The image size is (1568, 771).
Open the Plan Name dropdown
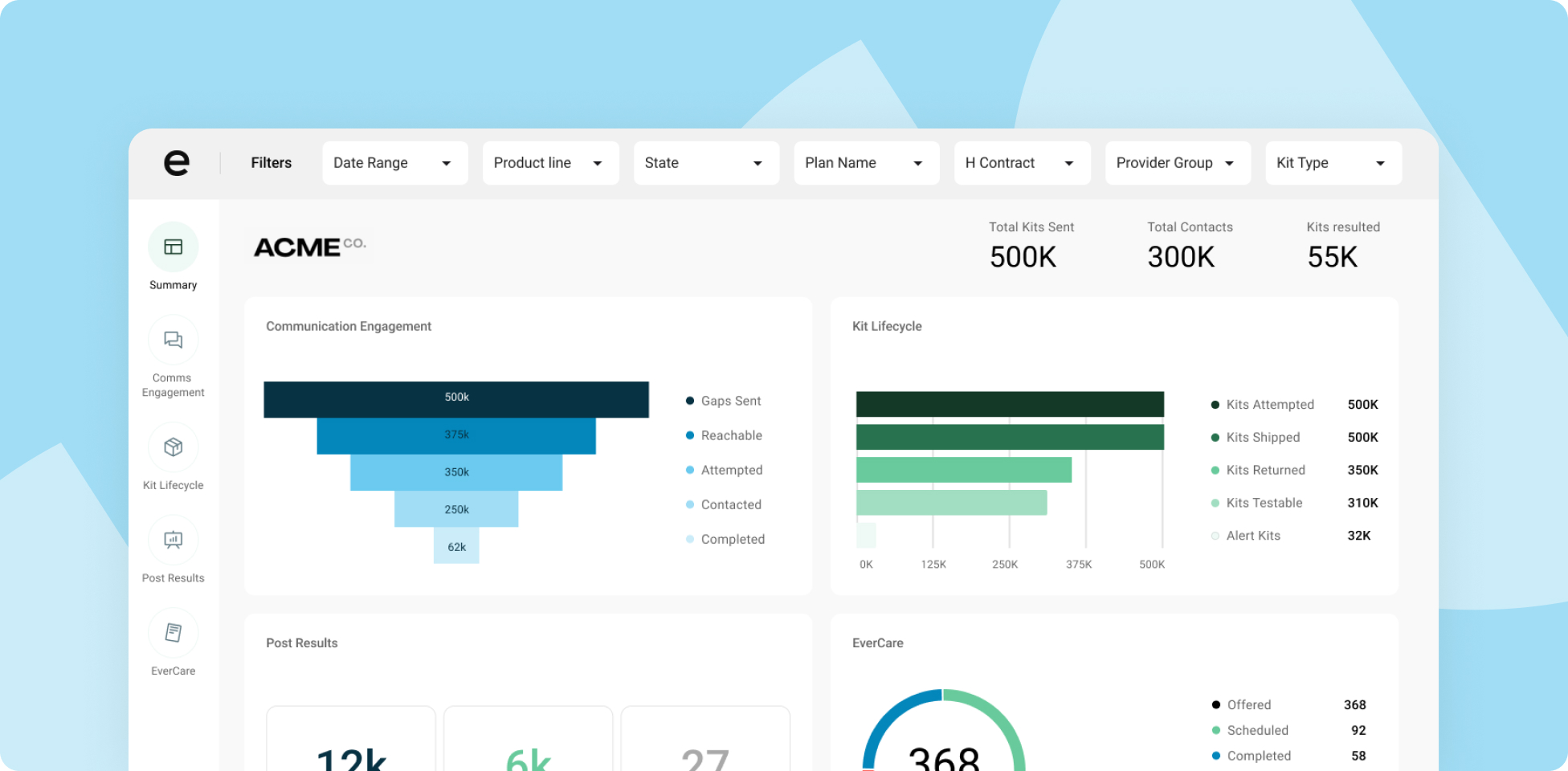click(867, 163)
